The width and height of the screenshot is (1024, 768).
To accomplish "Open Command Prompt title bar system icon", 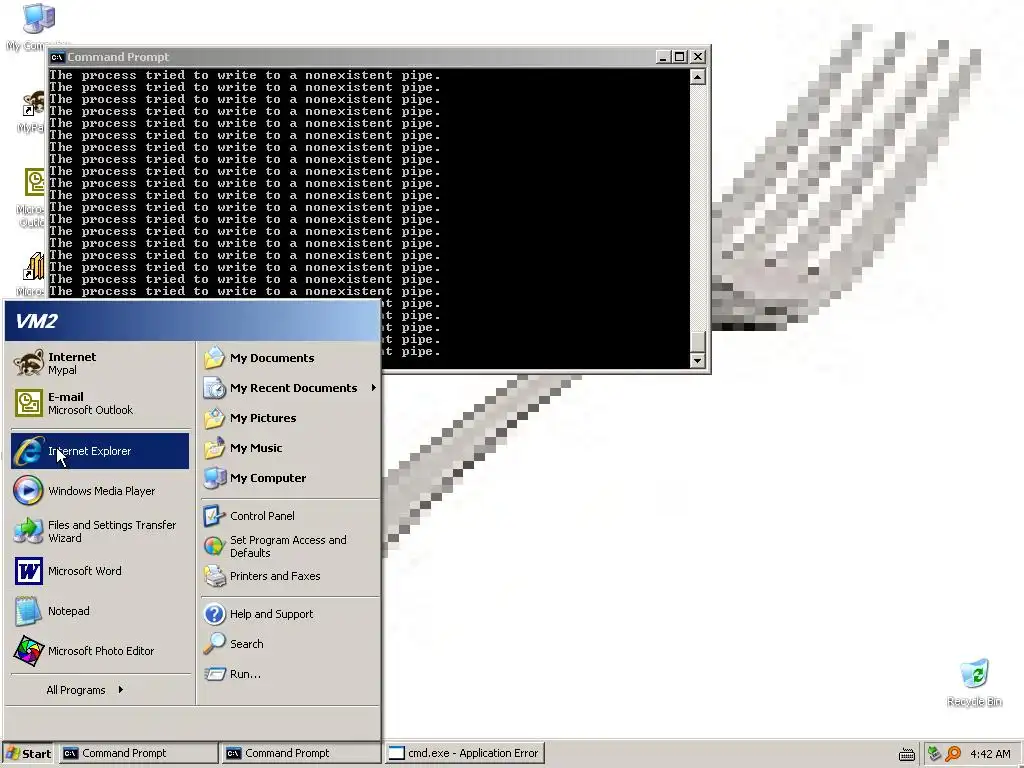I will (57, 57).
